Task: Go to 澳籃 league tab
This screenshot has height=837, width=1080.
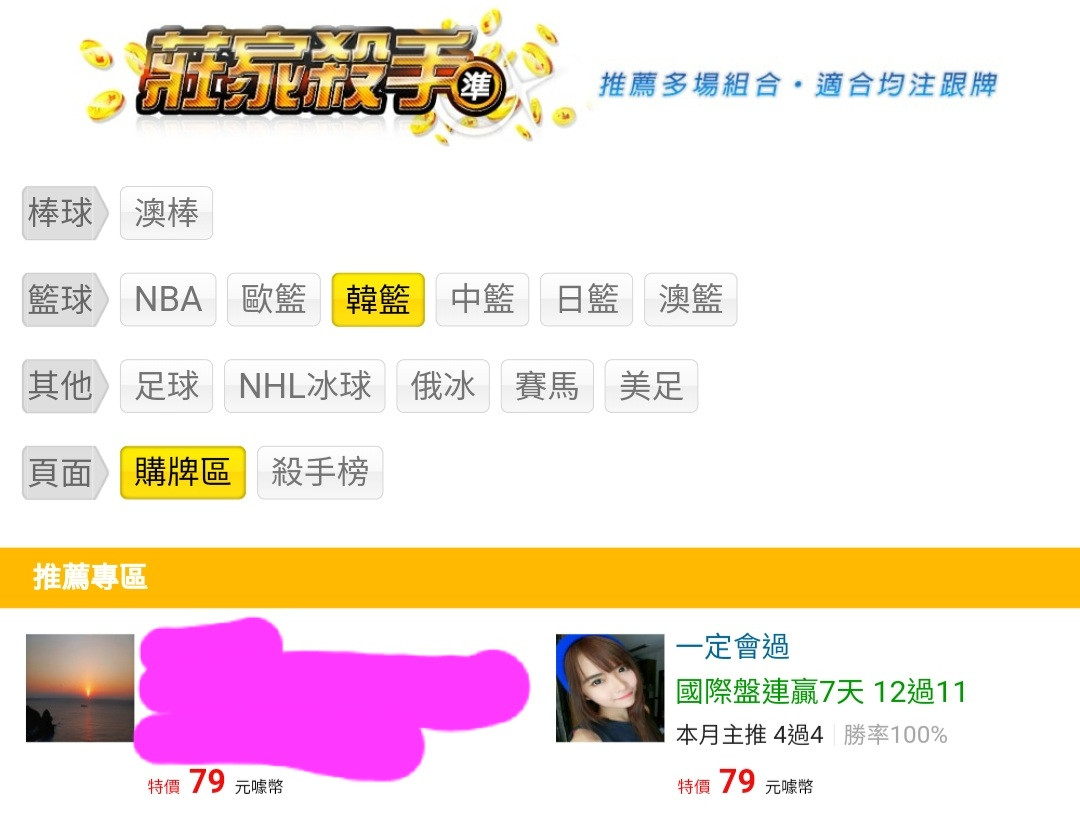Action: 690,300
